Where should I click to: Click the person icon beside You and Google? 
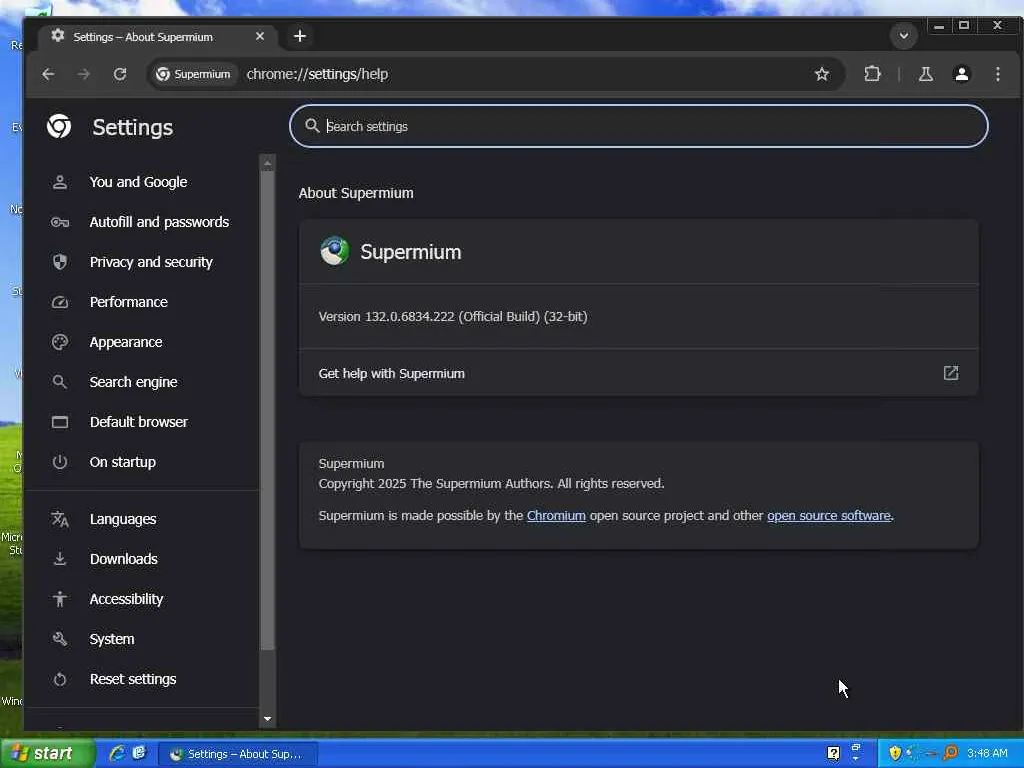tap(59, 182)
